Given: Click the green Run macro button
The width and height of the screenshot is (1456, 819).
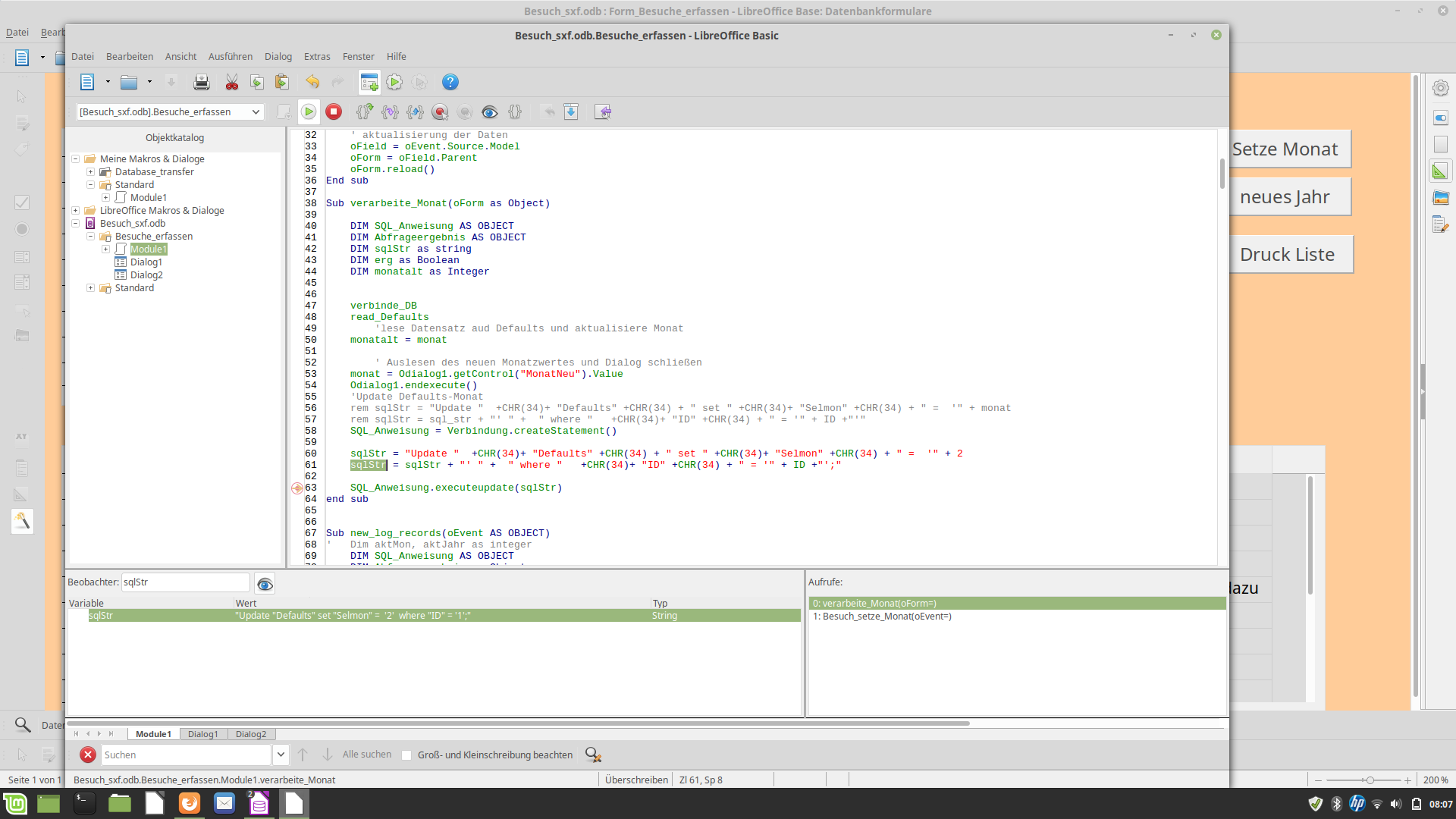Looking at the screenshot, I should pyautogui.click(x=309, y=112).
